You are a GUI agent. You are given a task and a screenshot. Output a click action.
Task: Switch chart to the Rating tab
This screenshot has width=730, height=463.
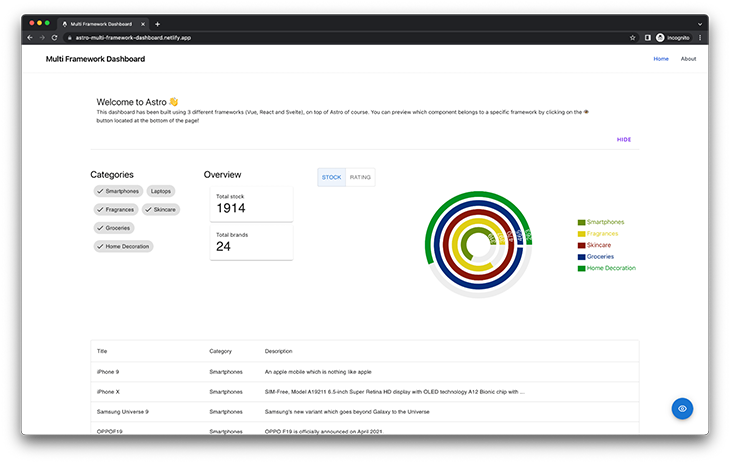[x=360, y=177]
